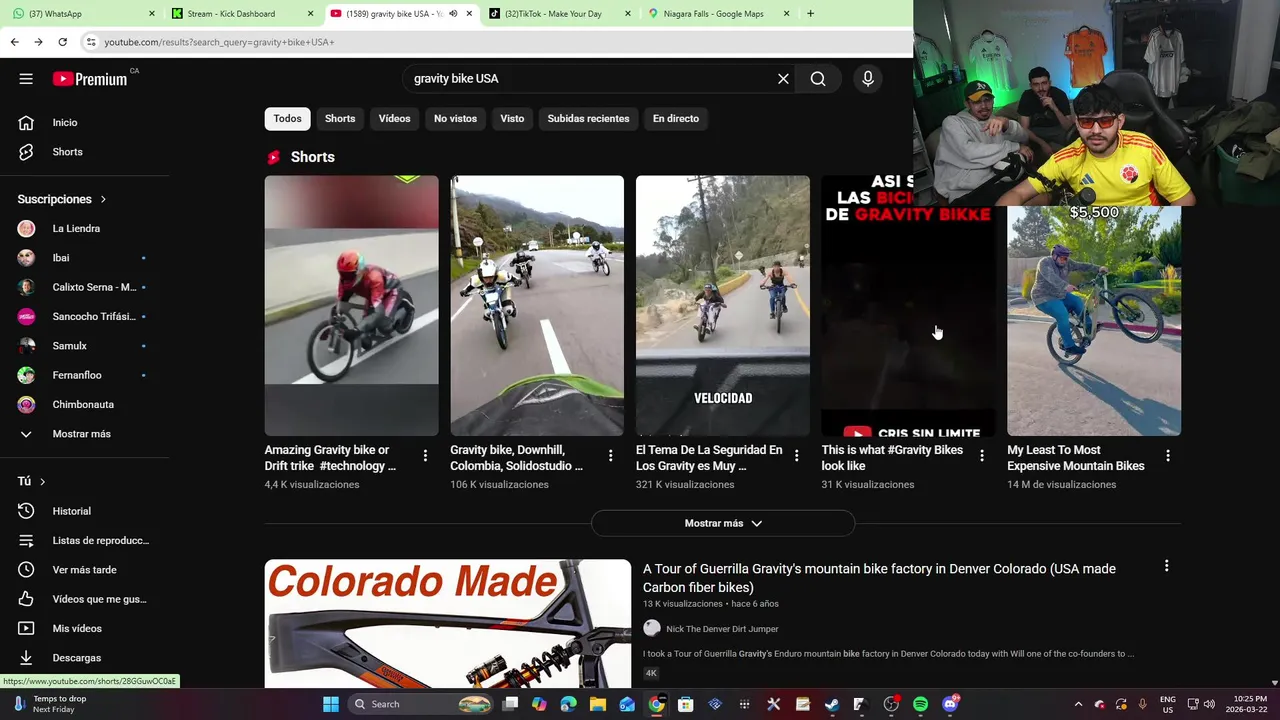Select the Todos filter chip
Screen dimensions: 1280x720
coord(287,119)
